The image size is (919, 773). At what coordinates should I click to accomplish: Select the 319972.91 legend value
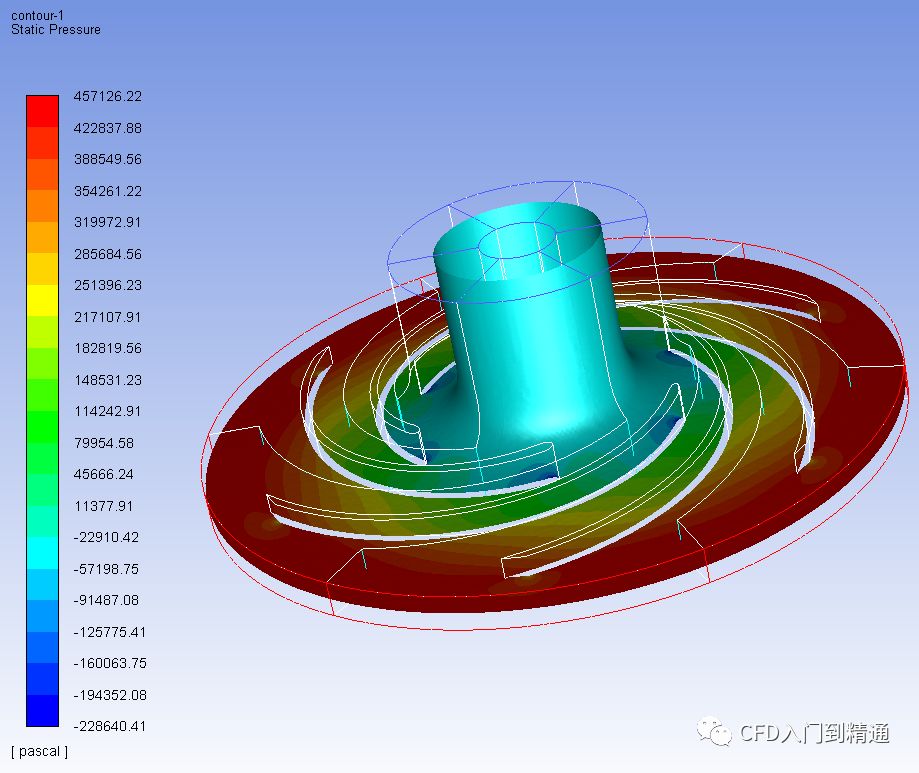click(x=107, y=222)
